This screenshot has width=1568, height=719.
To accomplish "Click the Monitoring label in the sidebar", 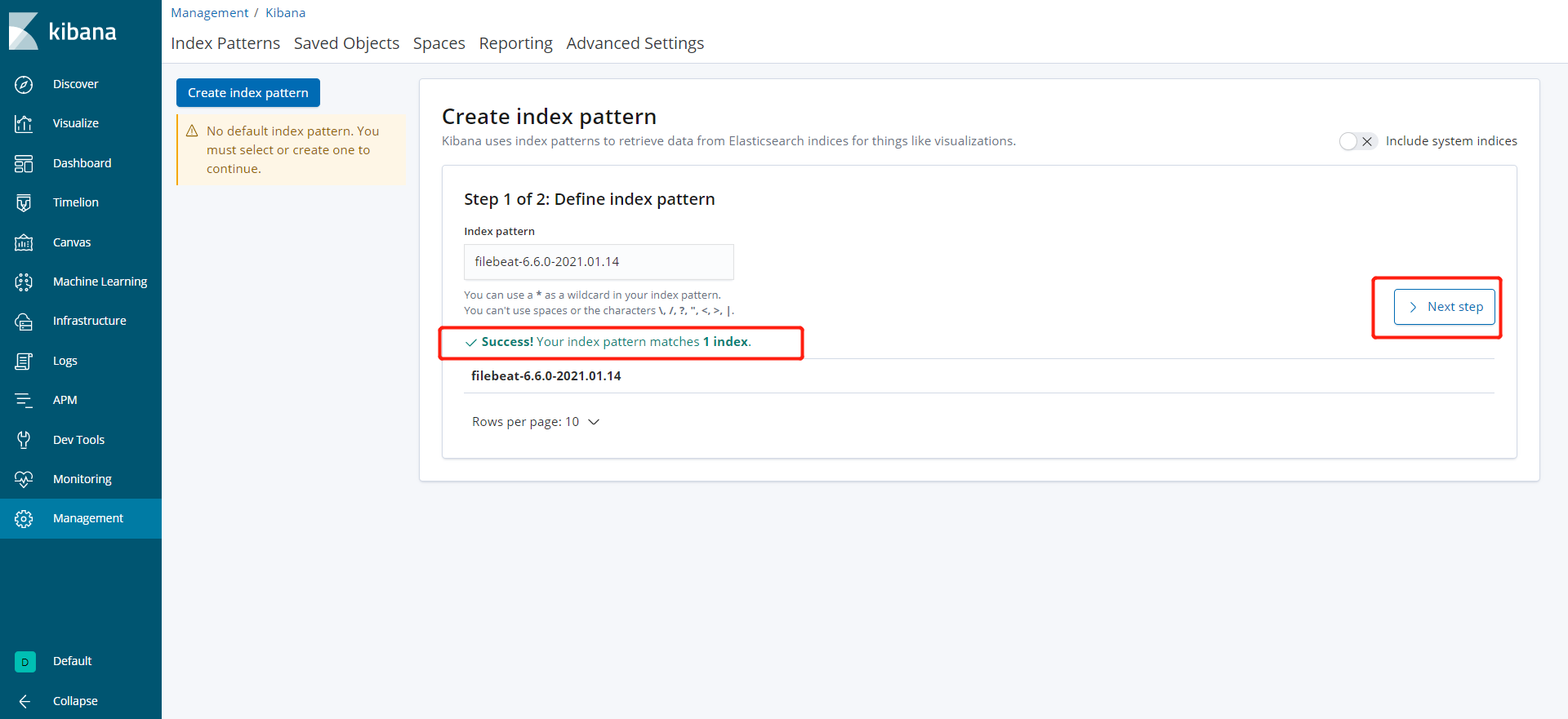I will (x=82, y=479).
